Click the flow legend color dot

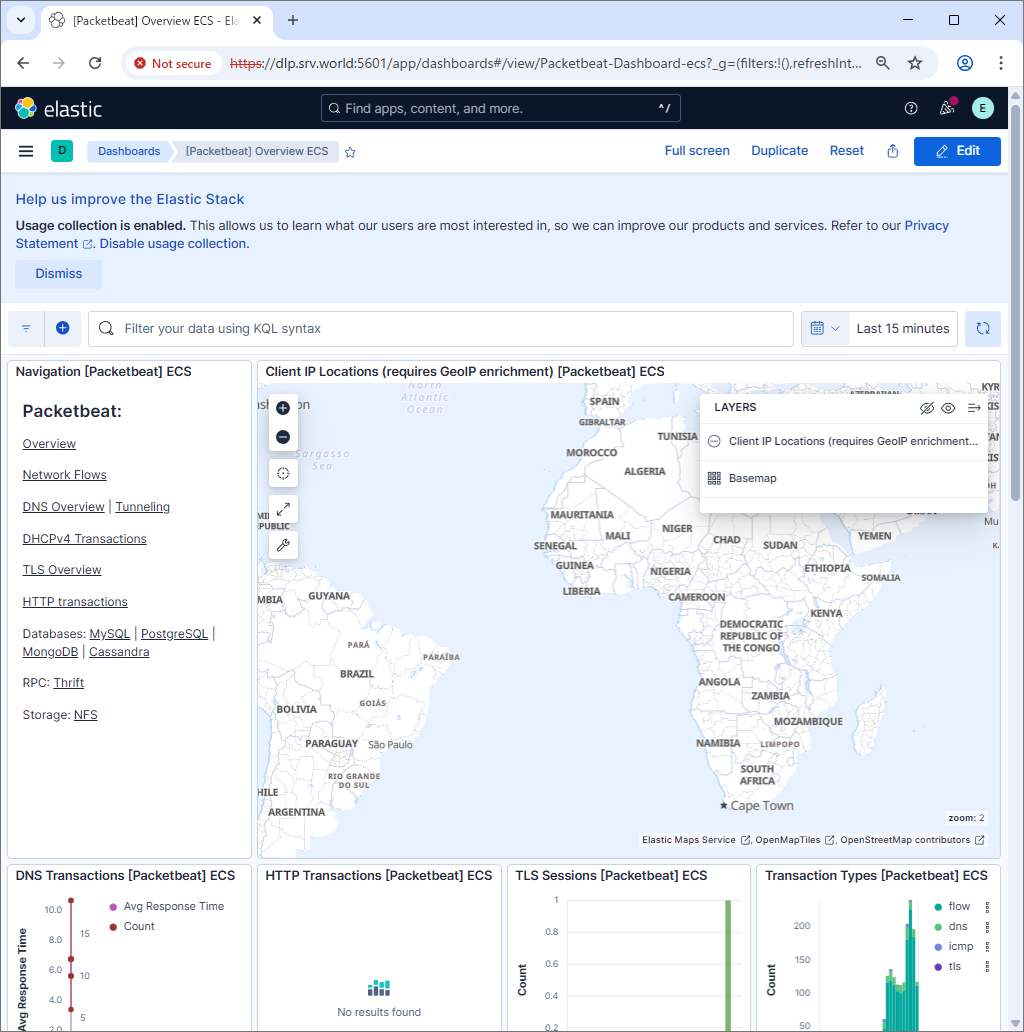pyautogui.click(x=937, y=907)
